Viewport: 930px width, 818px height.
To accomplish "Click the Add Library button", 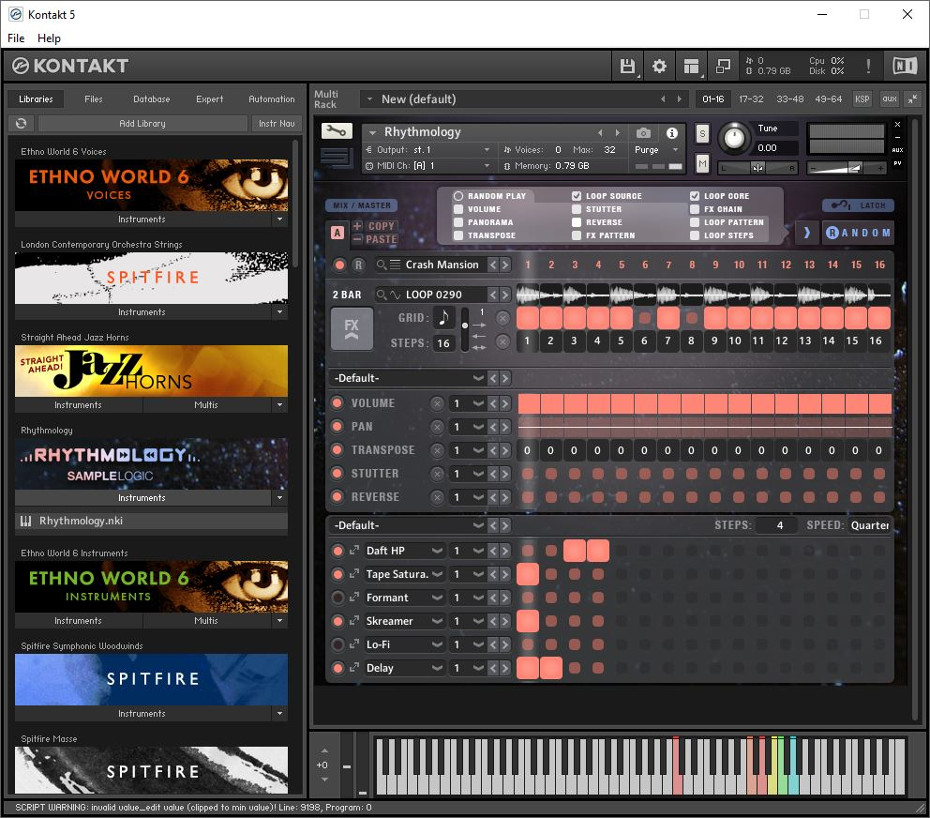I will [142, 123].
